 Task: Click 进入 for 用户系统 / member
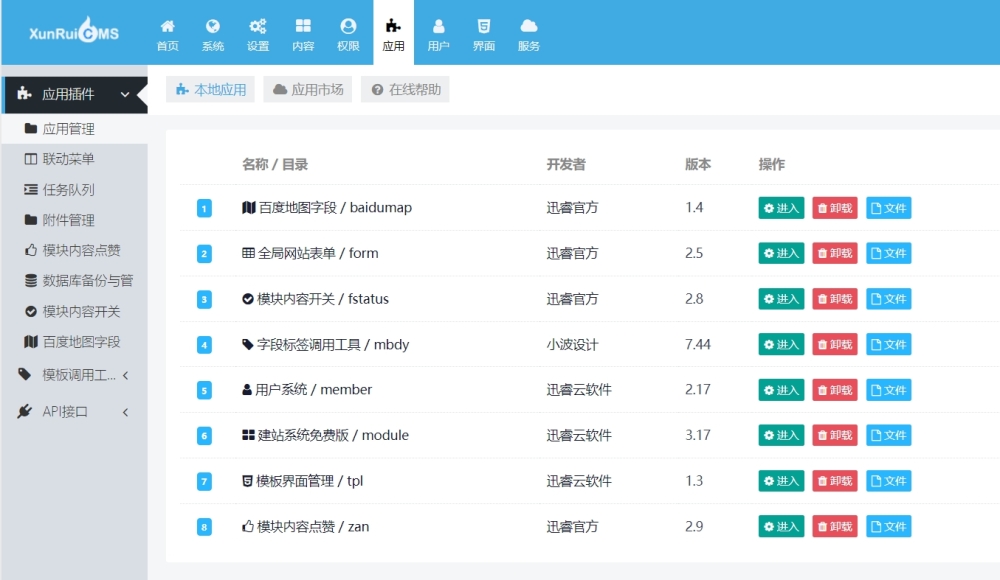pyautogui.click(x=781, y=390)
